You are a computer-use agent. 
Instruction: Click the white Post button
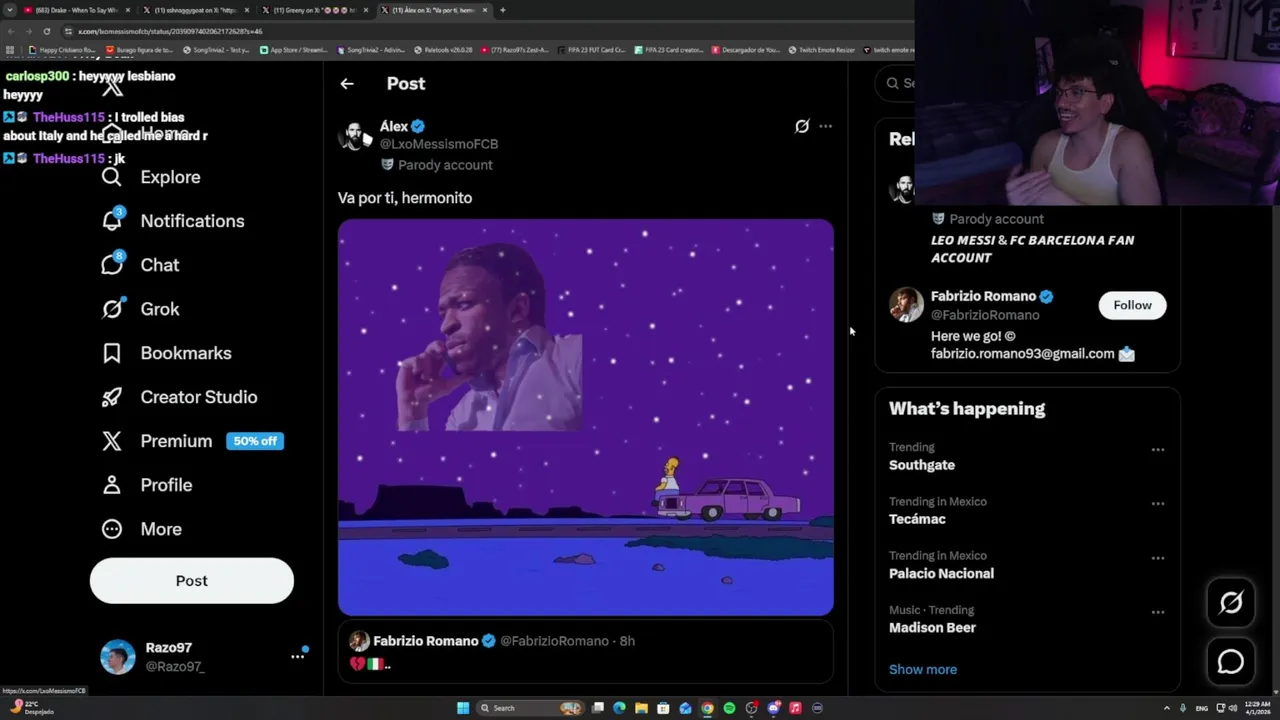(x=192, y=581)
